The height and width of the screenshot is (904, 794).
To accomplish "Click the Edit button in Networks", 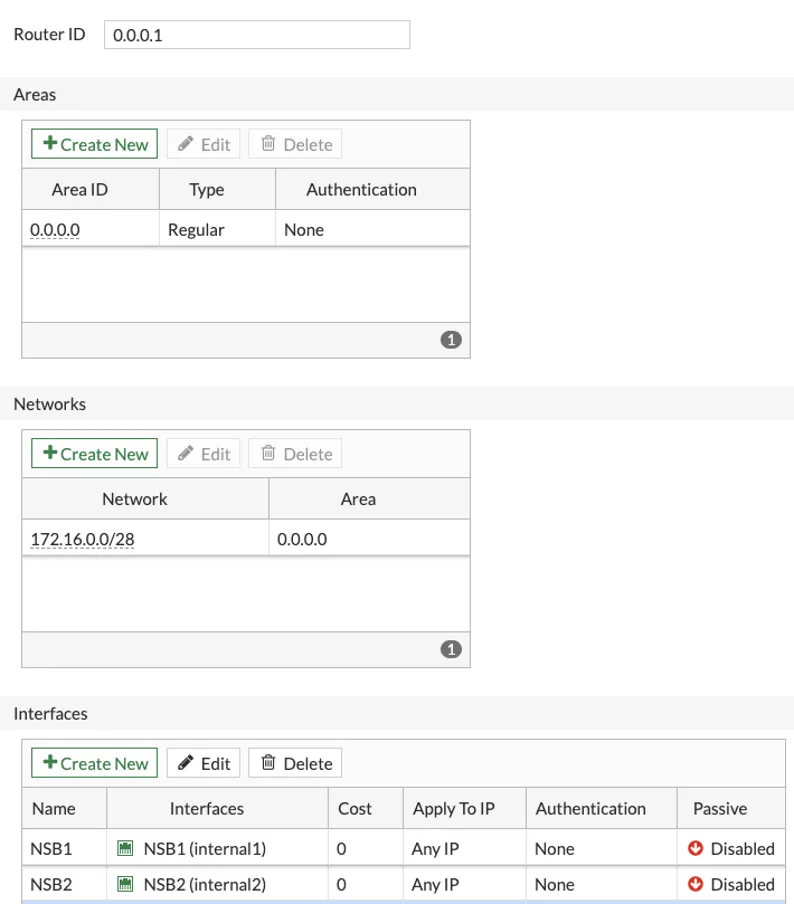I will coord(204,453).
